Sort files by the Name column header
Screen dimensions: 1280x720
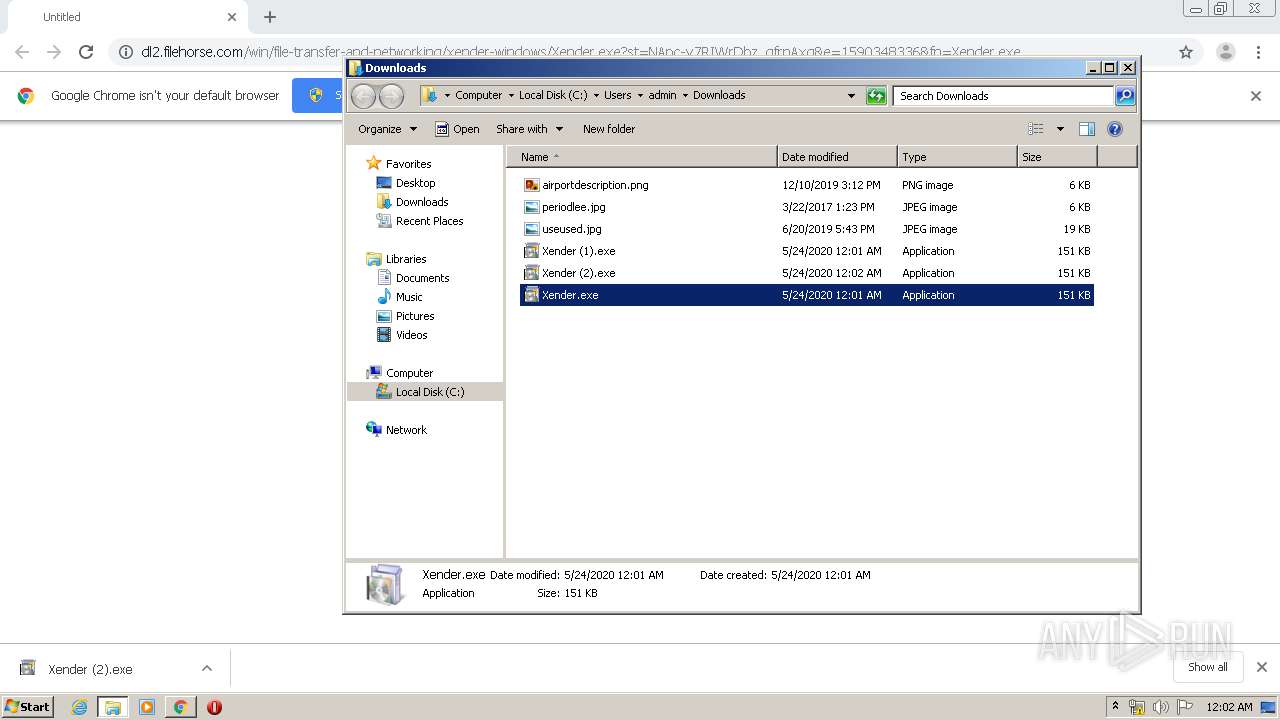[x=642, y=157]
